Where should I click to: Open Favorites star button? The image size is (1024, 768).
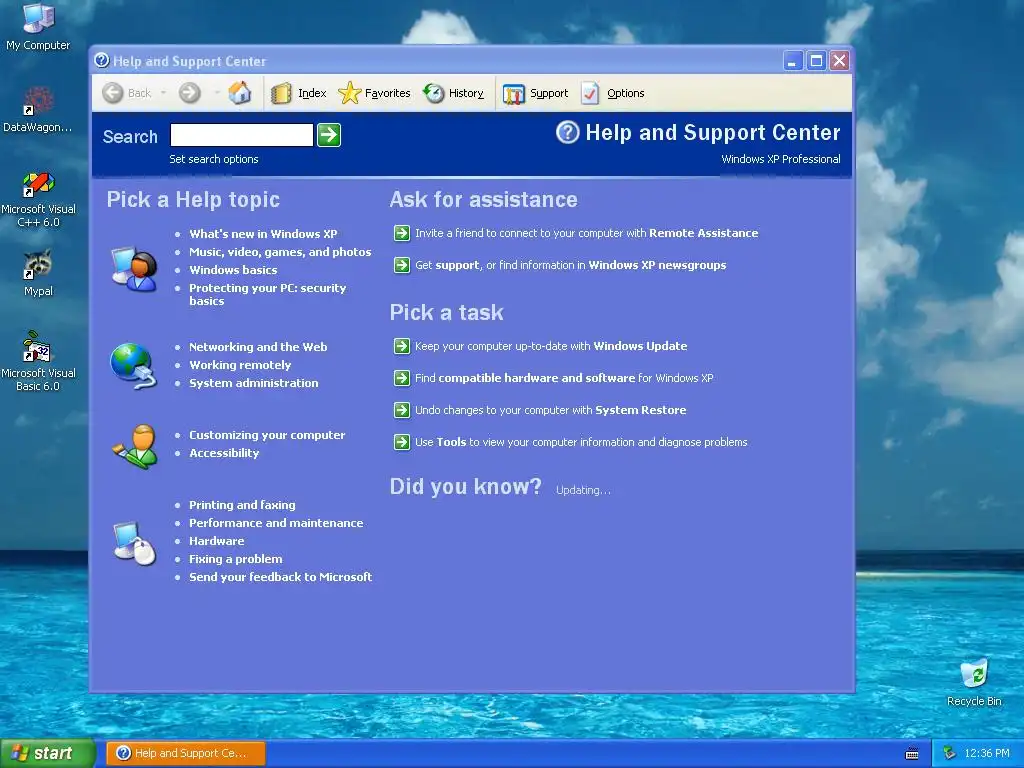[374, 93]
